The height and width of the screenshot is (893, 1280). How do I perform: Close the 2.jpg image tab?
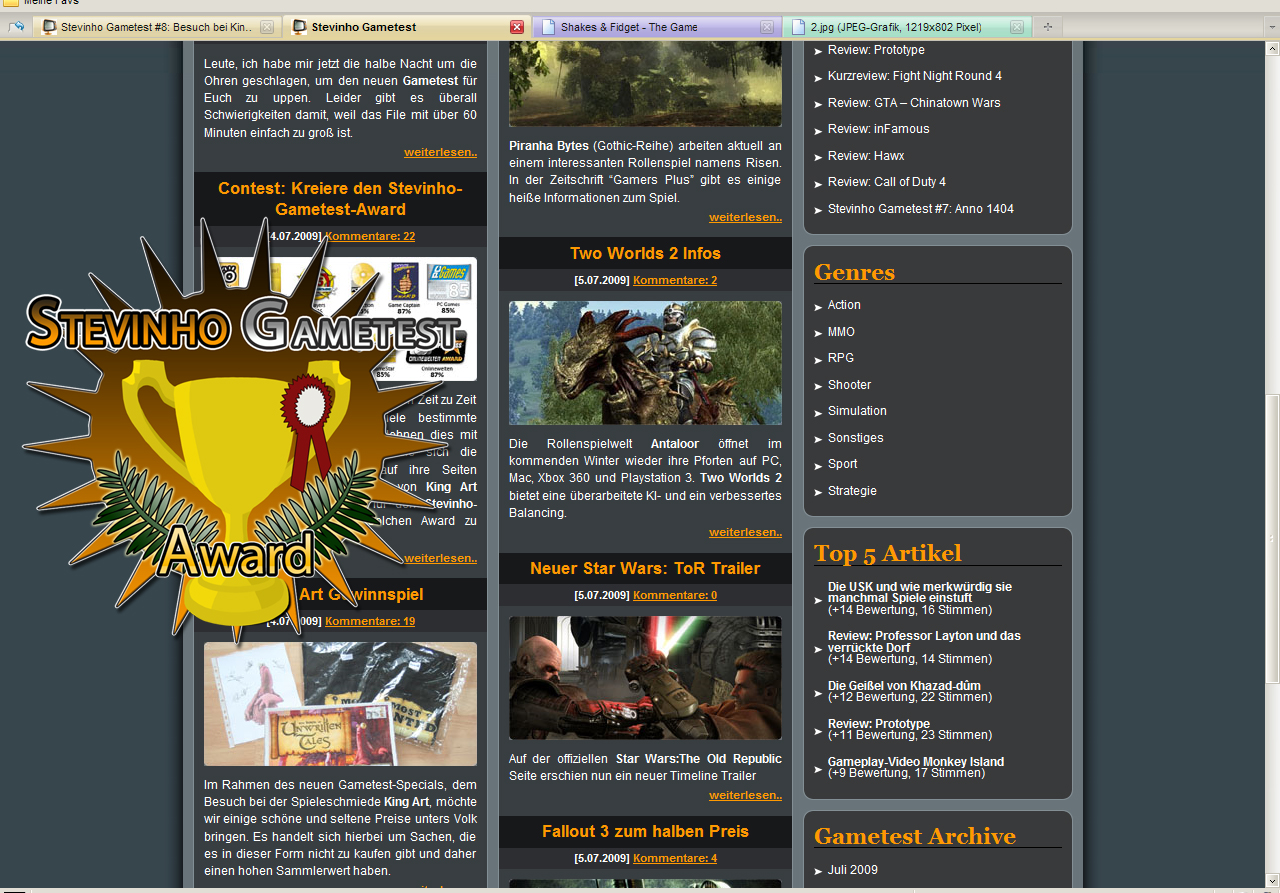click(1016, 27)
